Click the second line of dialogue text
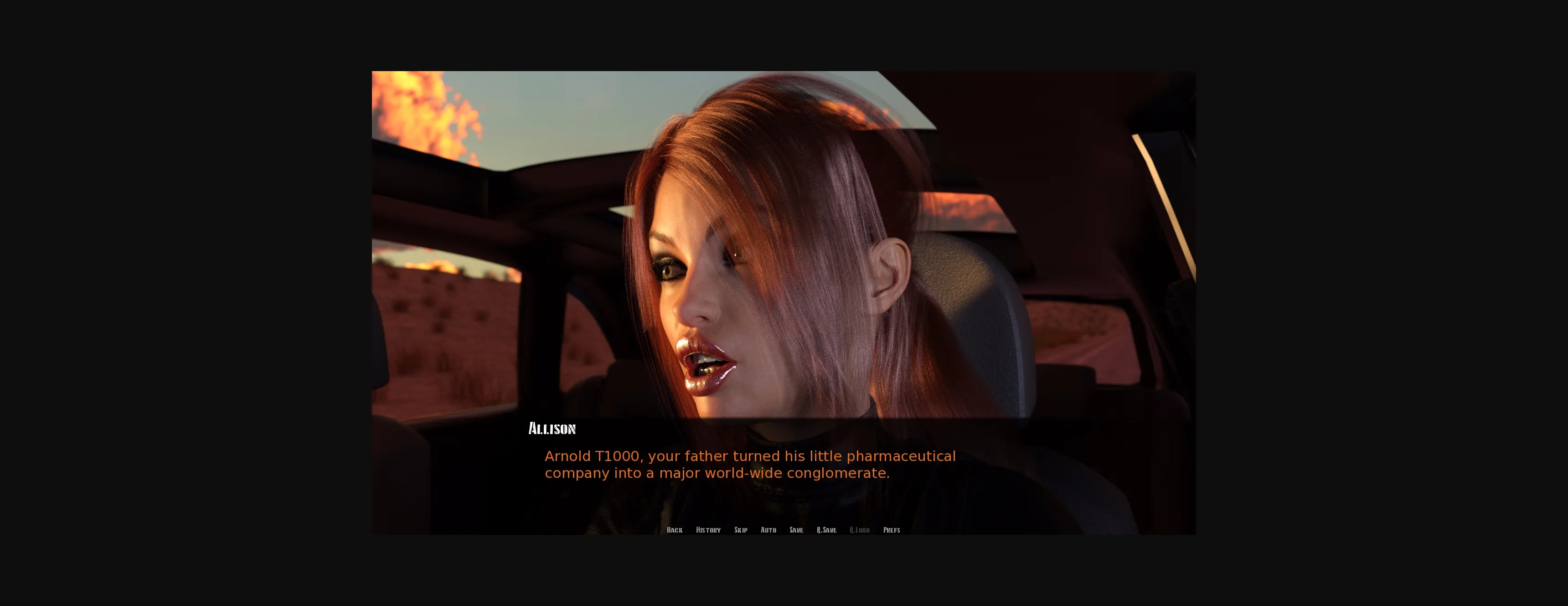The image size is (1568, 606). point(717,473)
